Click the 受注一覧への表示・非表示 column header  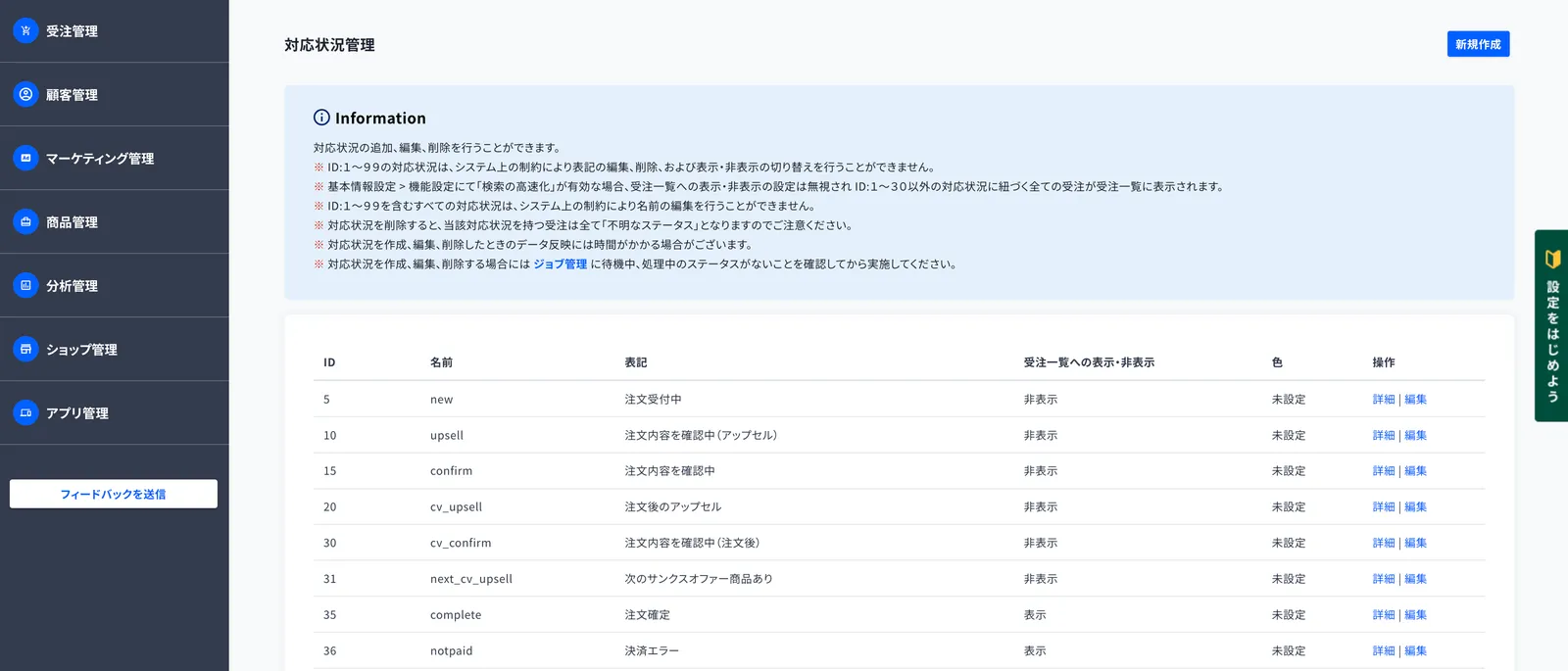[1089, 362]
